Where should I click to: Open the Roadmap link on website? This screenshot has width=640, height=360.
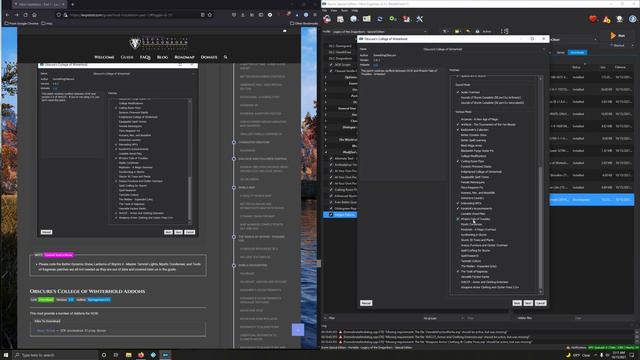click(184, 57)
